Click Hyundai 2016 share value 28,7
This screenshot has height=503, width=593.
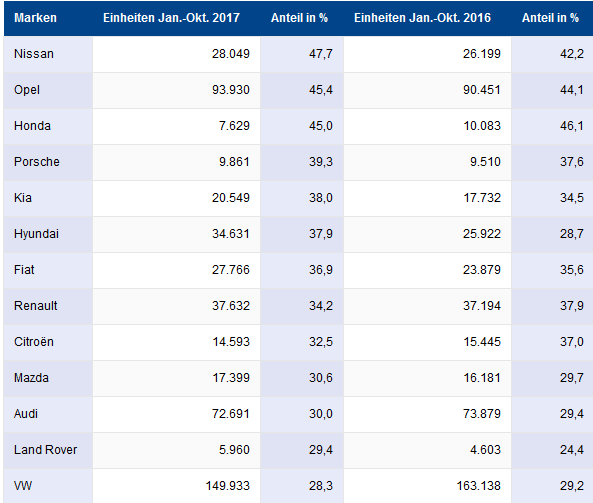572,233
